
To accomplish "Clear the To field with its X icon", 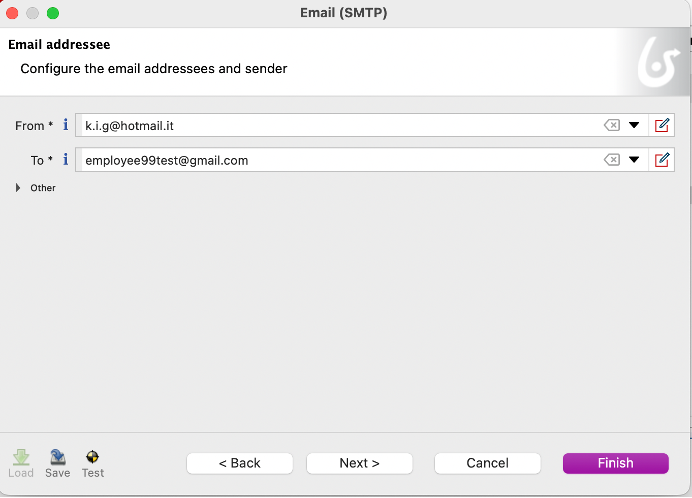I will (x=612, y=160).
